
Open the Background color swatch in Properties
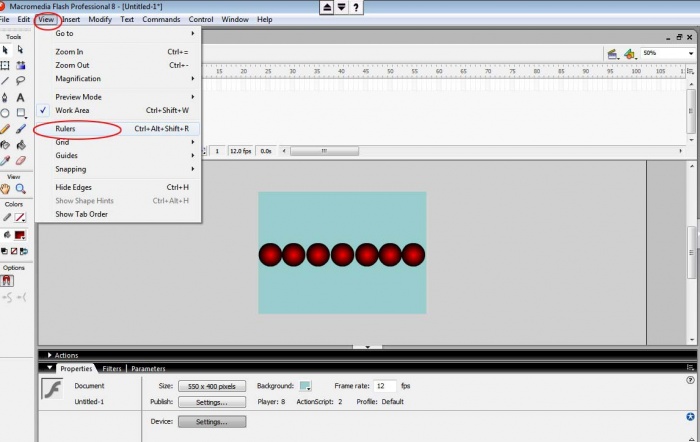305,386
